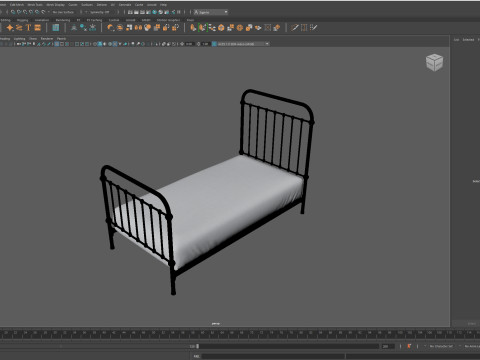
Task: Click the orange star shelf icon
Action: (10, 28)
